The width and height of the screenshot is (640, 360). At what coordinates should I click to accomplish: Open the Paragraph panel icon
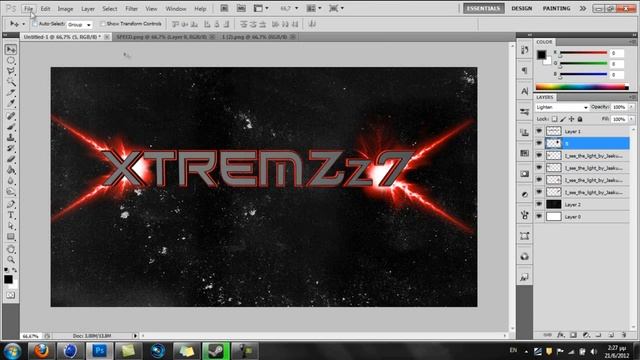pos(524,70)
